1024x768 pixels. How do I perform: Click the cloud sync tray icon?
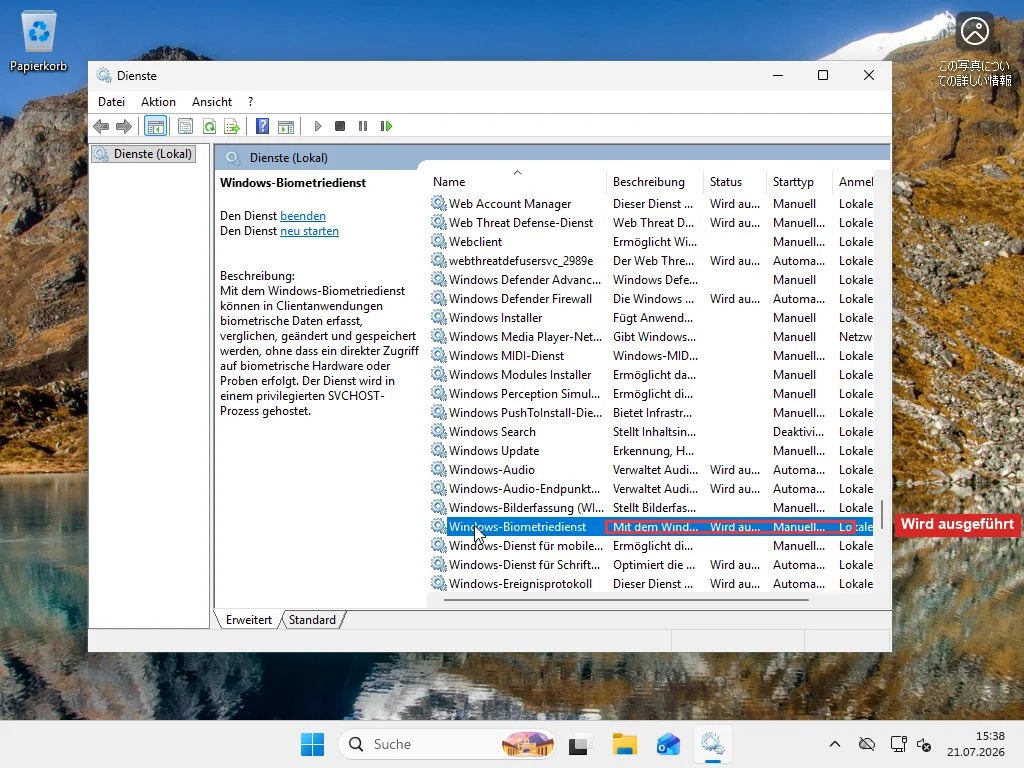[867, 744]
